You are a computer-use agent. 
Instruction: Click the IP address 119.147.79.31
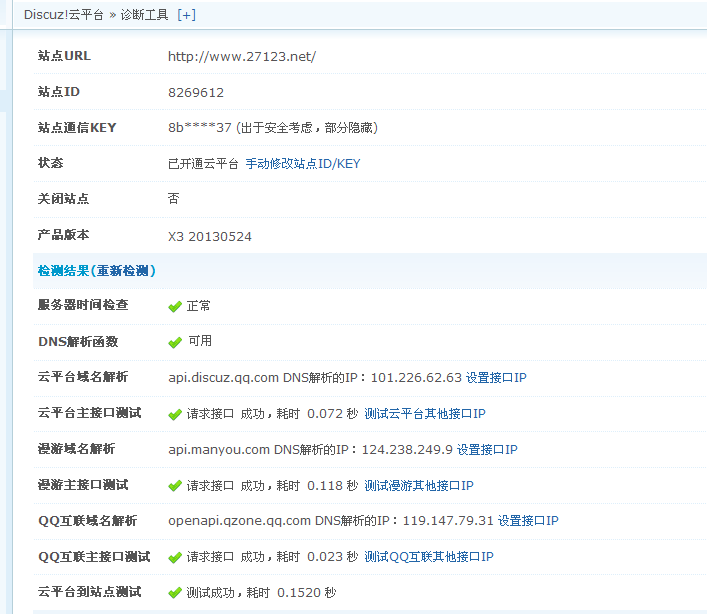(448, 521)
